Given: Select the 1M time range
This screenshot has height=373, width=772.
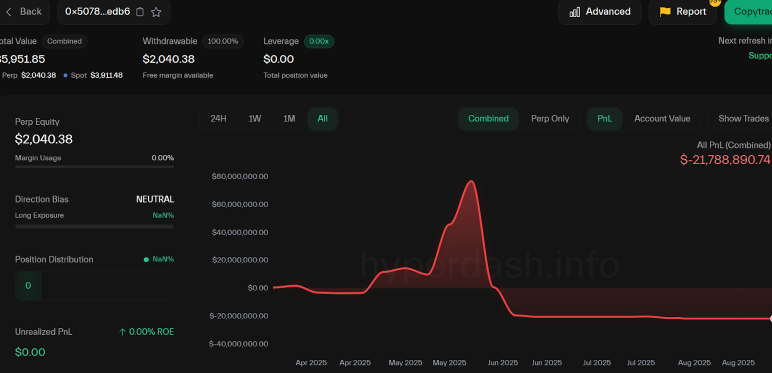Looking at the screenshot, I should point(289,119).
